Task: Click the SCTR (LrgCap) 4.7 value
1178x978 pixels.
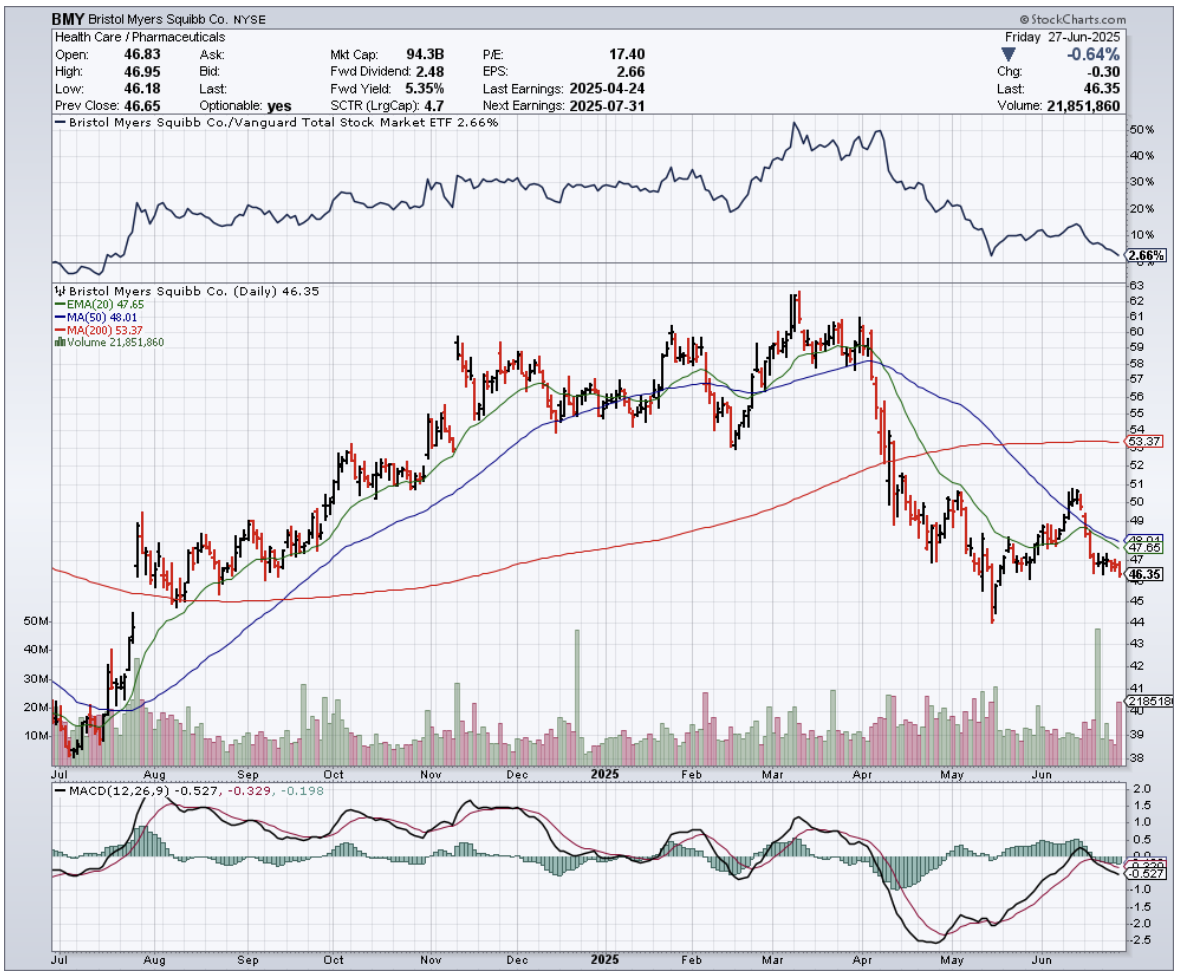Action: (434, 106)
